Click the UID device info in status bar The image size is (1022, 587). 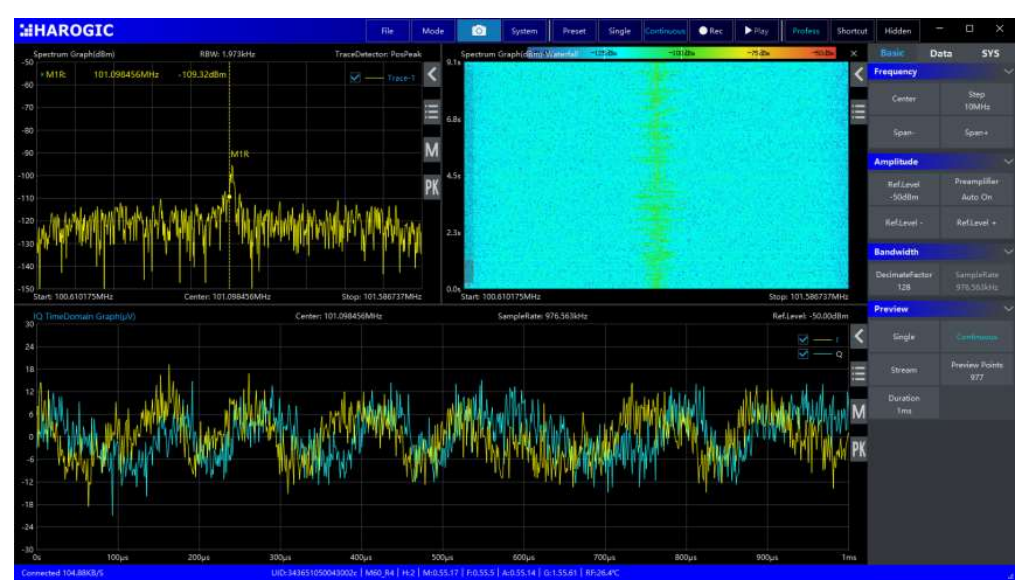pos(314,573)
